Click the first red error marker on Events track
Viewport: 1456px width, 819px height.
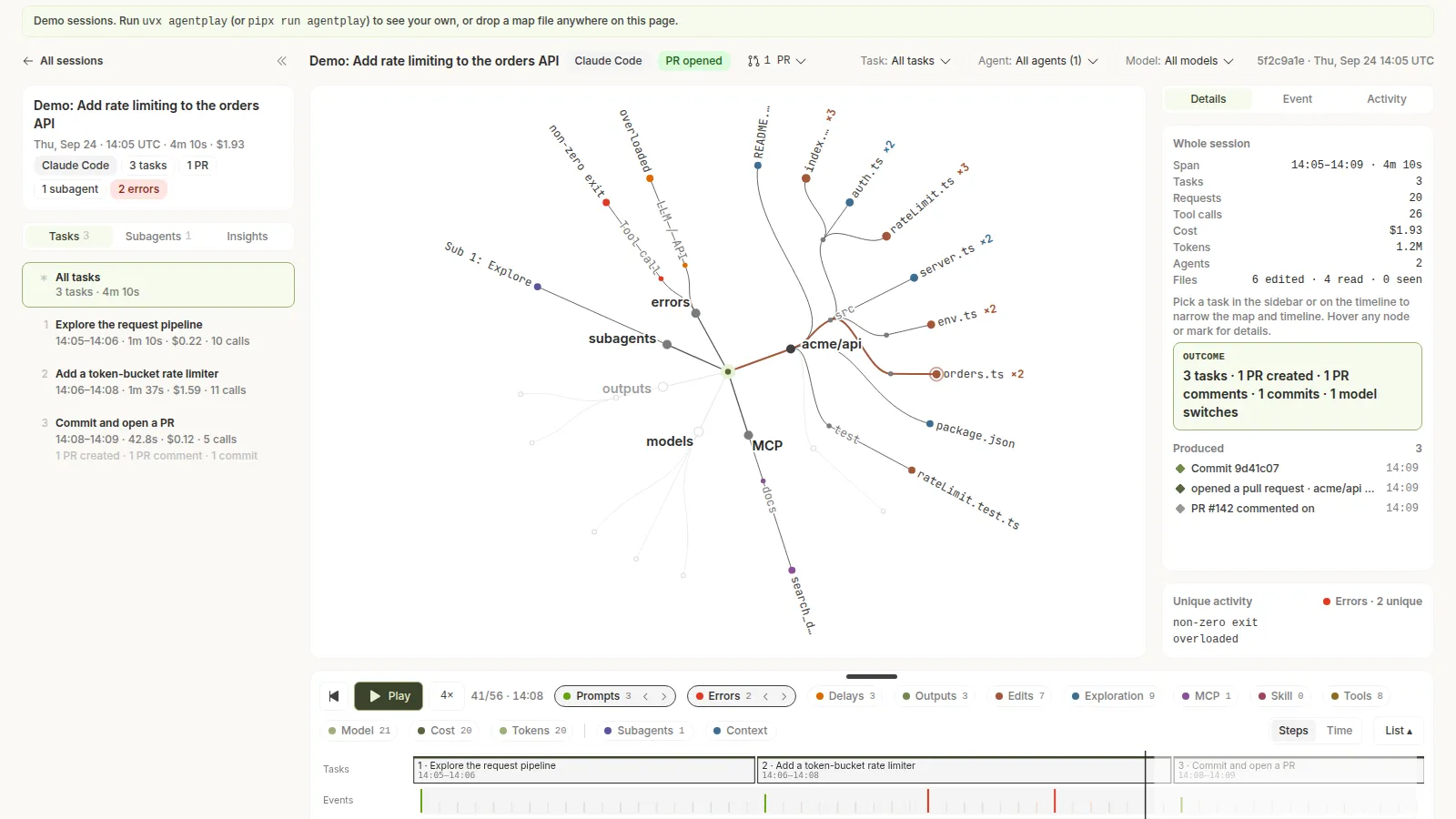click(928, 801)
